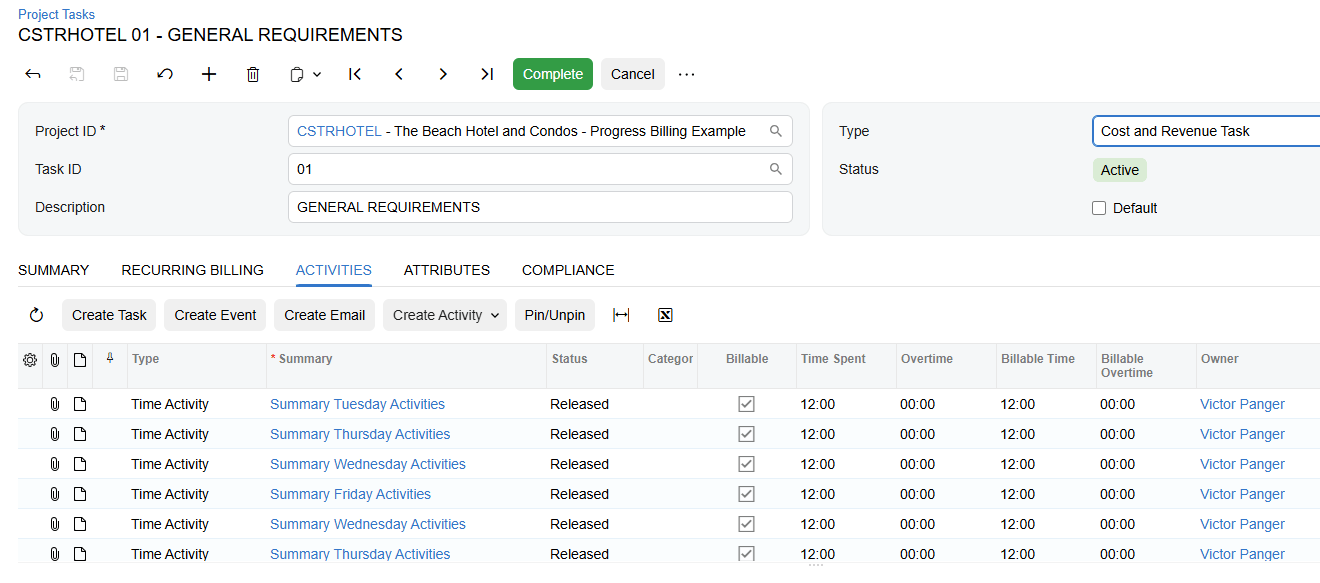This screenshot has height=583, width=1320.
Task: Go to the previous record
Action: (399, 73)
